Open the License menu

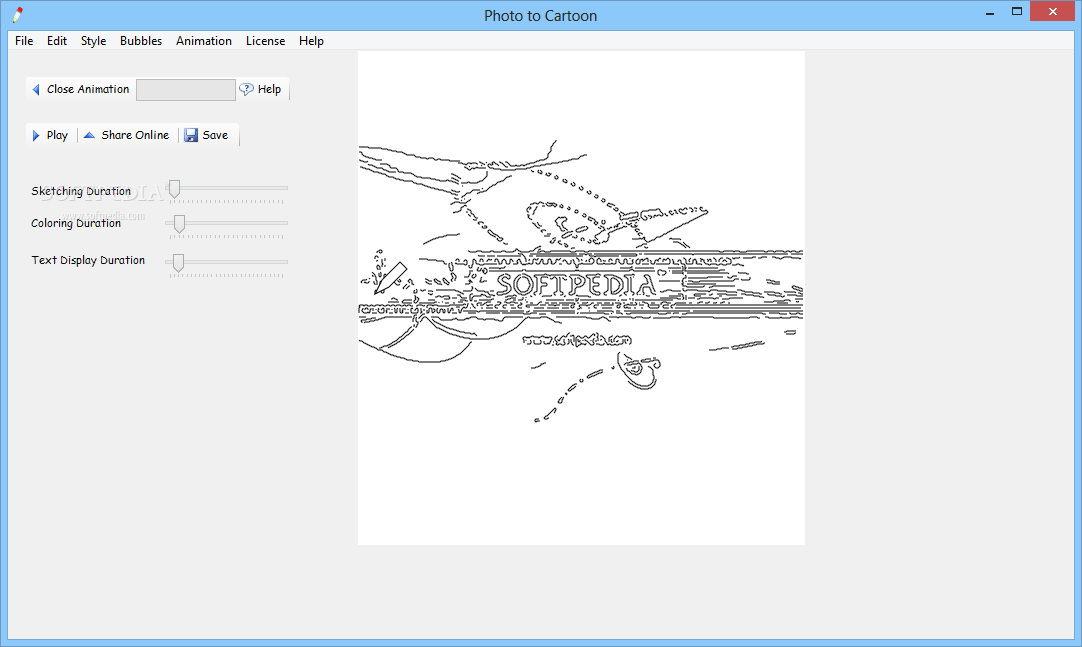tap(265, 41)
